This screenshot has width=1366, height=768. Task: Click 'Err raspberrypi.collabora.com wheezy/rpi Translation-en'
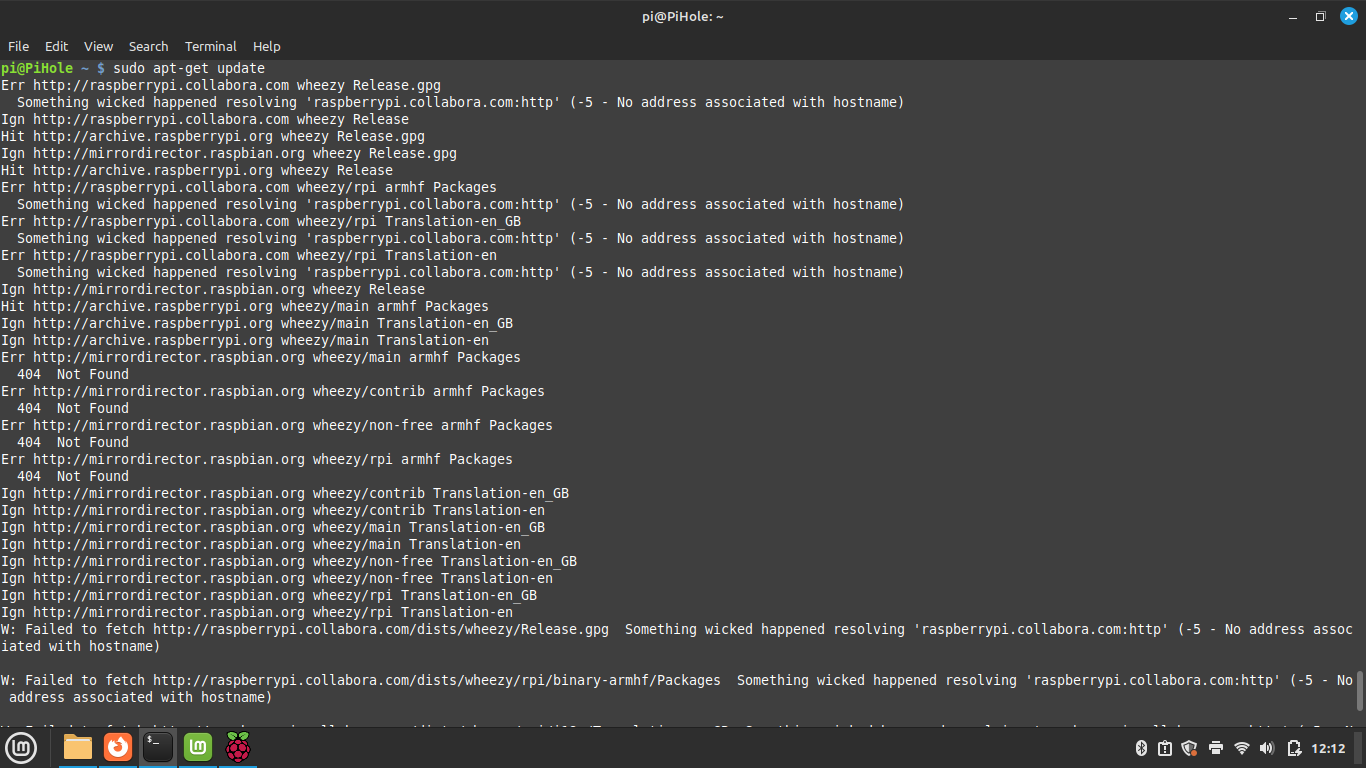[249, 255]
